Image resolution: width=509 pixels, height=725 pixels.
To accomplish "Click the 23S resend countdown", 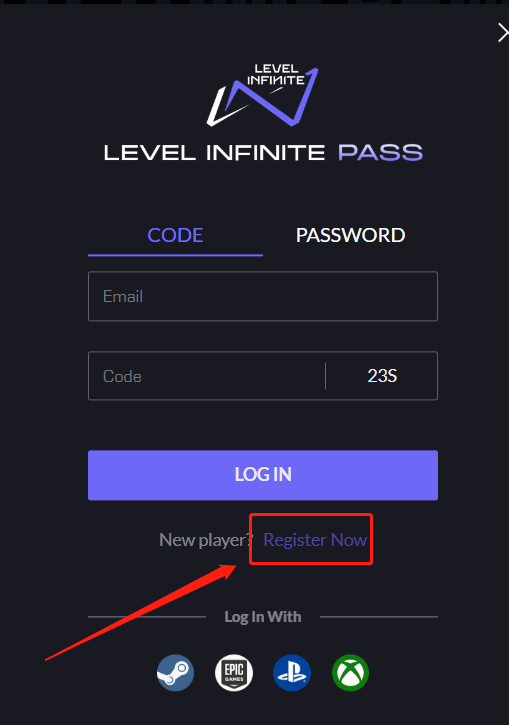I will (382, 376).
